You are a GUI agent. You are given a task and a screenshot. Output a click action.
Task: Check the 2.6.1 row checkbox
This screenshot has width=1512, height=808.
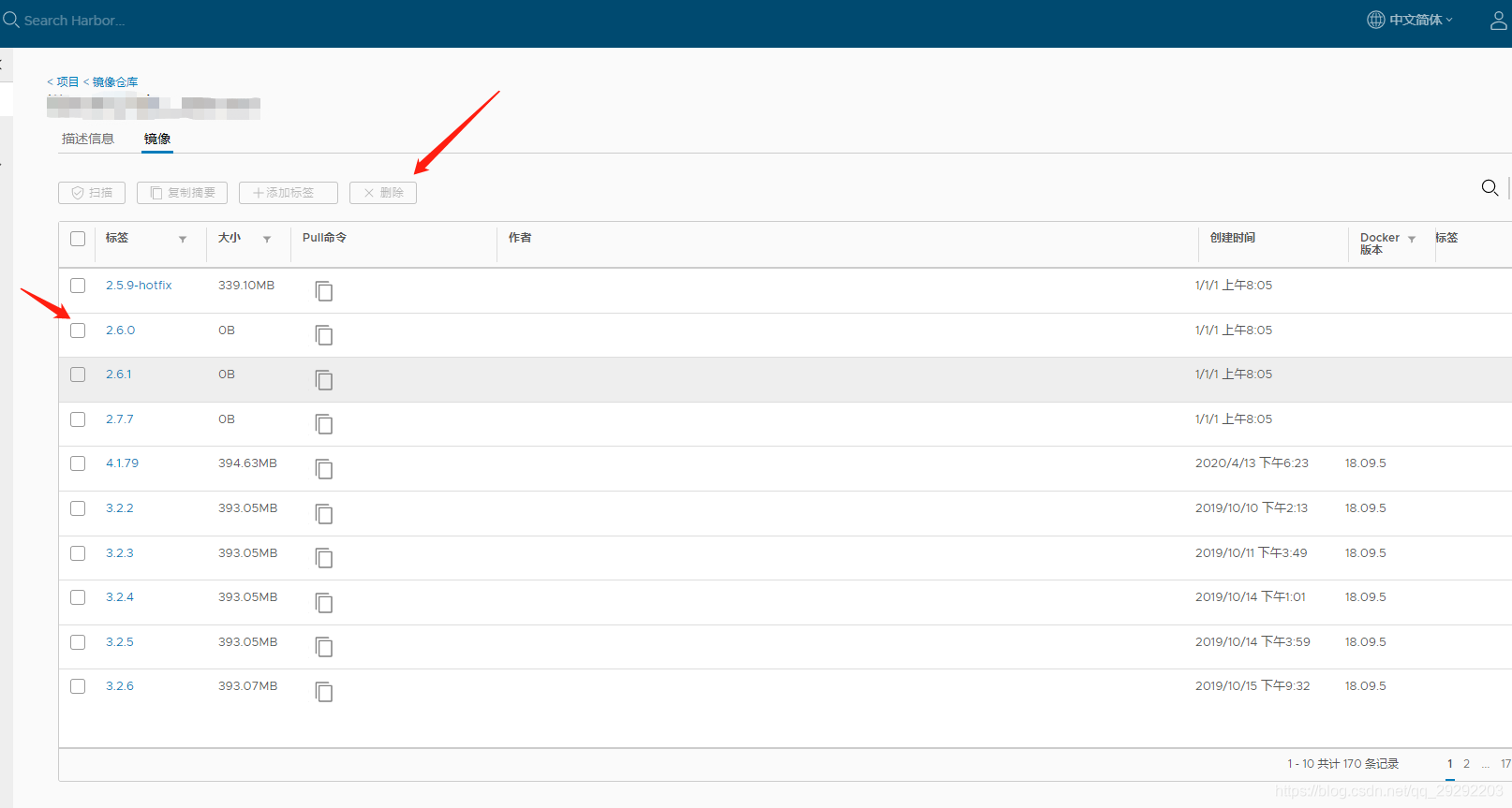pyautogui.click(x=78, y=375)
